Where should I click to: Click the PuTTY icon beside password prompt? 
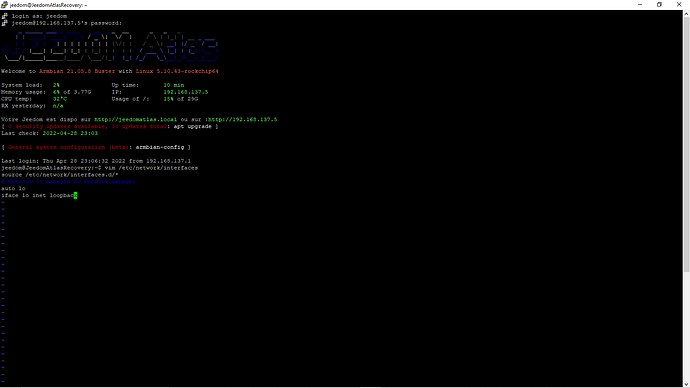coord(4,23)
